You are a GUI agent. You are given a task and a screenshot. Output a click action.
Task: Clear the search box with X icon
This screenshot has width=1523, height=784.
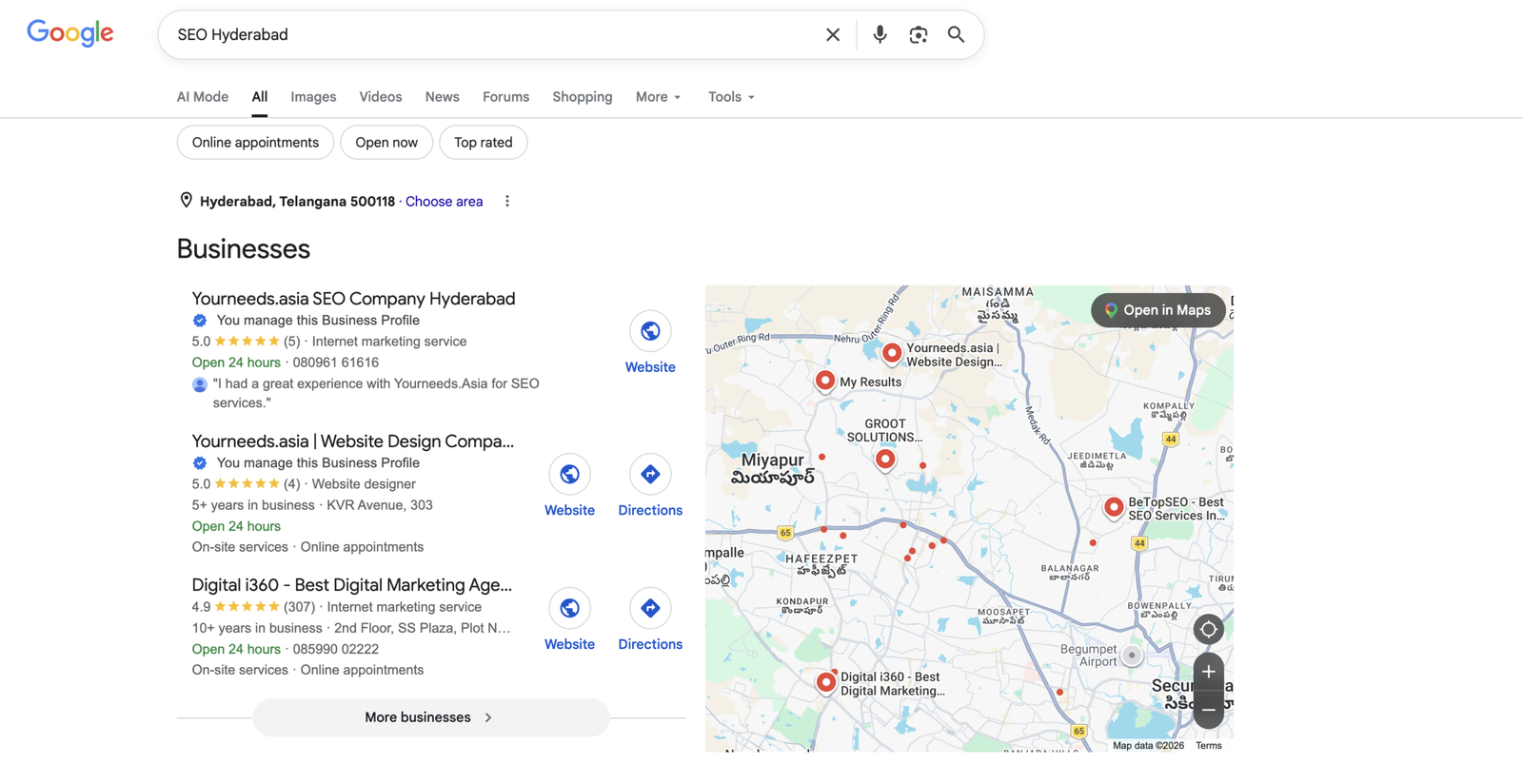tap(833, 34)
